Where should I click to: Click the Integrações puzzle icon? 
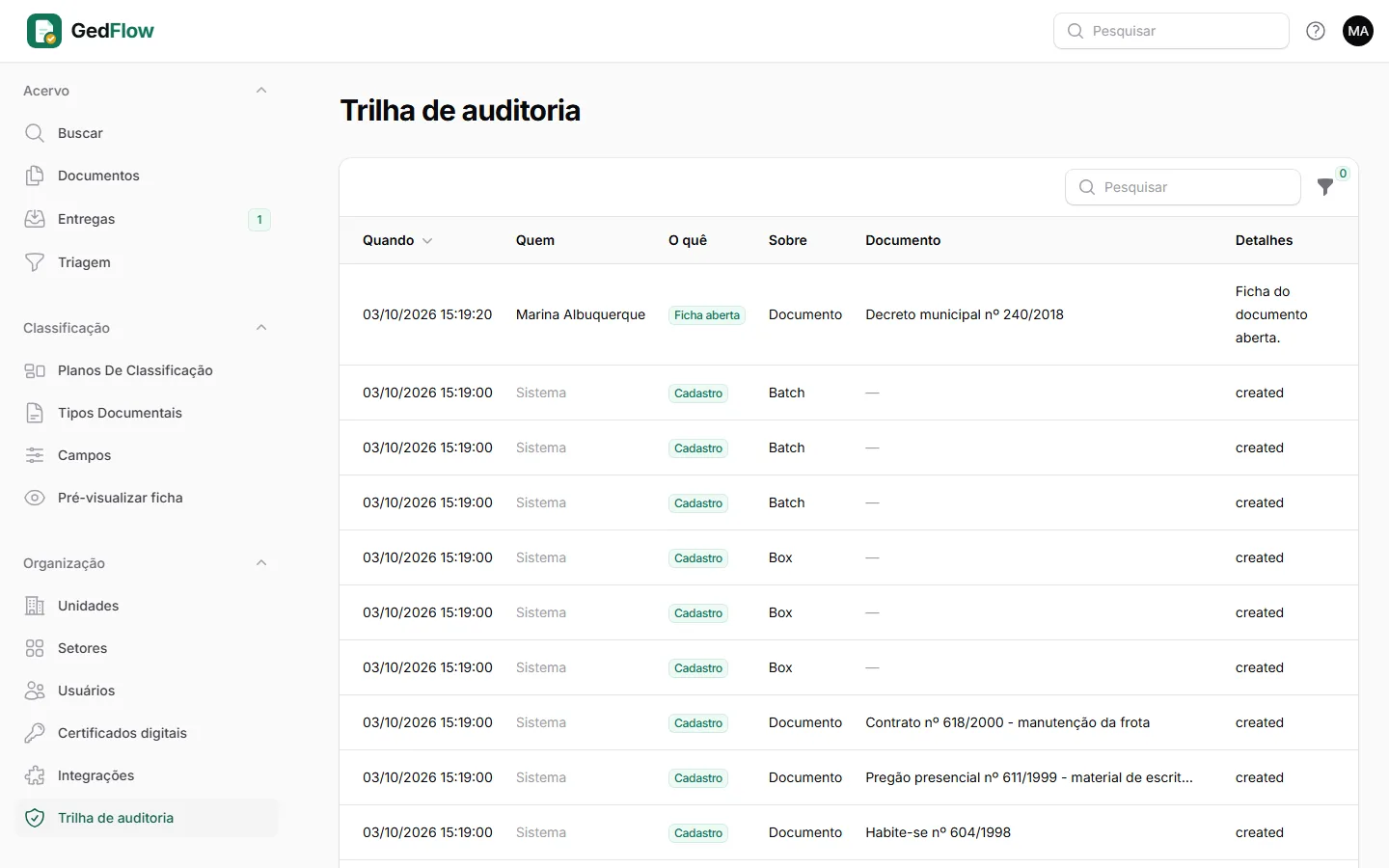point(35,775)
